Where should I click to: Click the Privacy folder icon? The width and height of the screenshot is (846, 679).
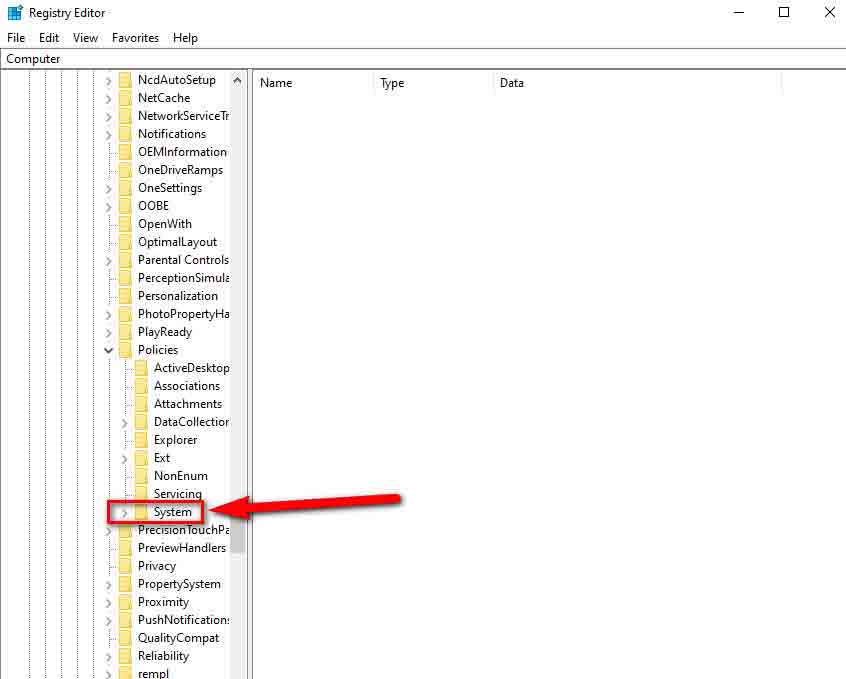(125, 566)
